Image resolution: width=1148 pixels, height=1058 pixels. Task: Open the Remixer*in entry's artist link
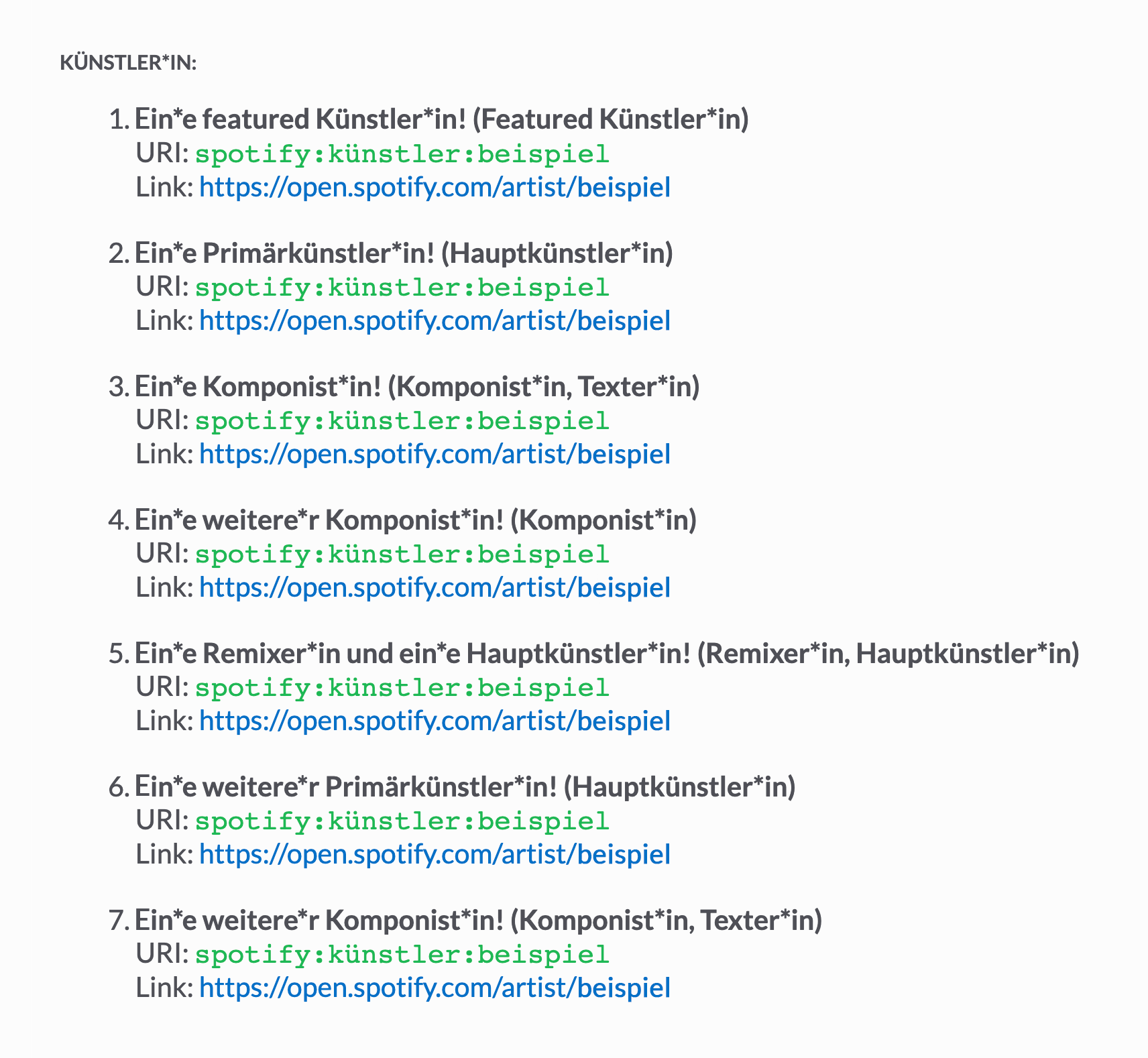pos(435,721)
